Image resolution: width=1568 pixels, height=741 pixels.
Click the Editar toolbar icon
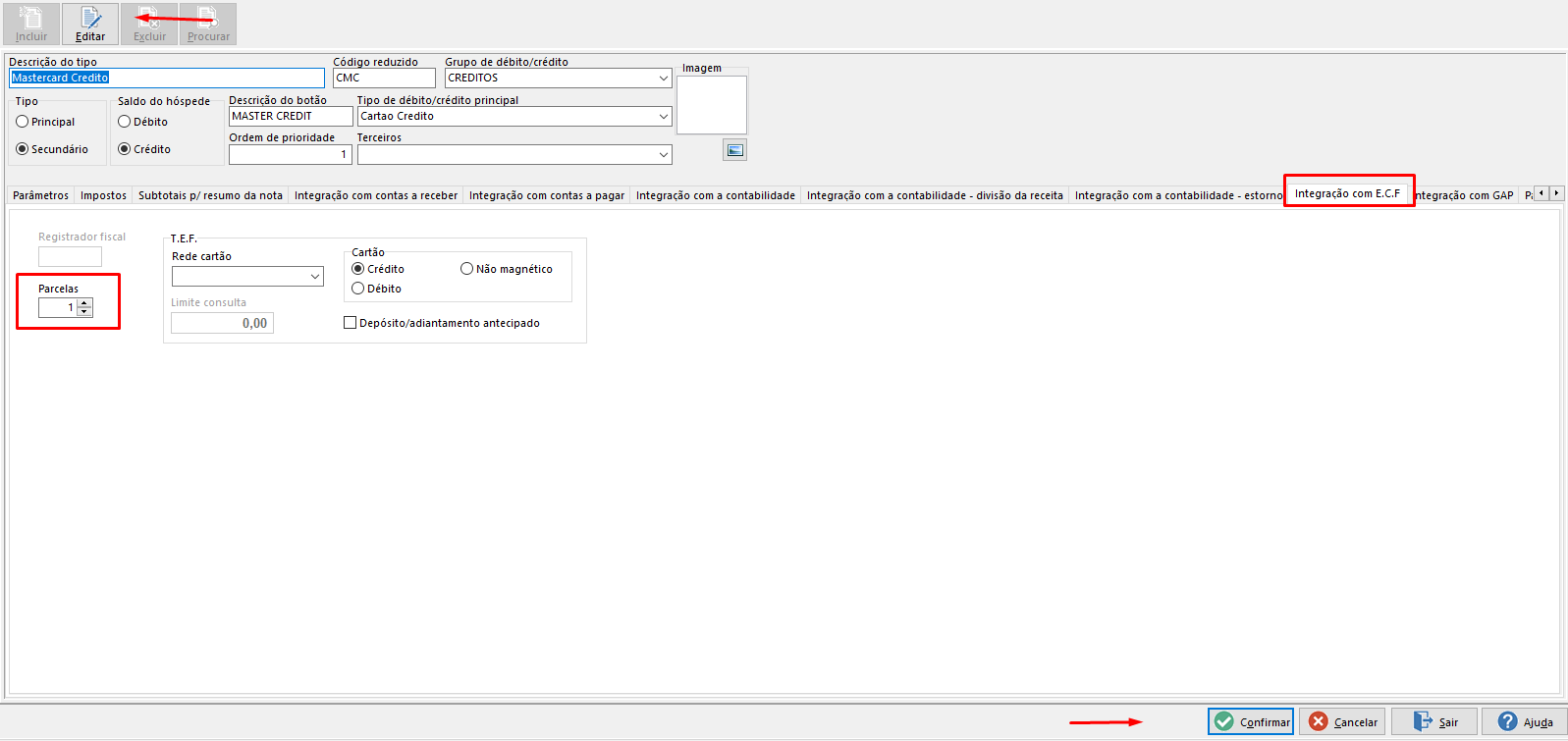pos(90,24)
